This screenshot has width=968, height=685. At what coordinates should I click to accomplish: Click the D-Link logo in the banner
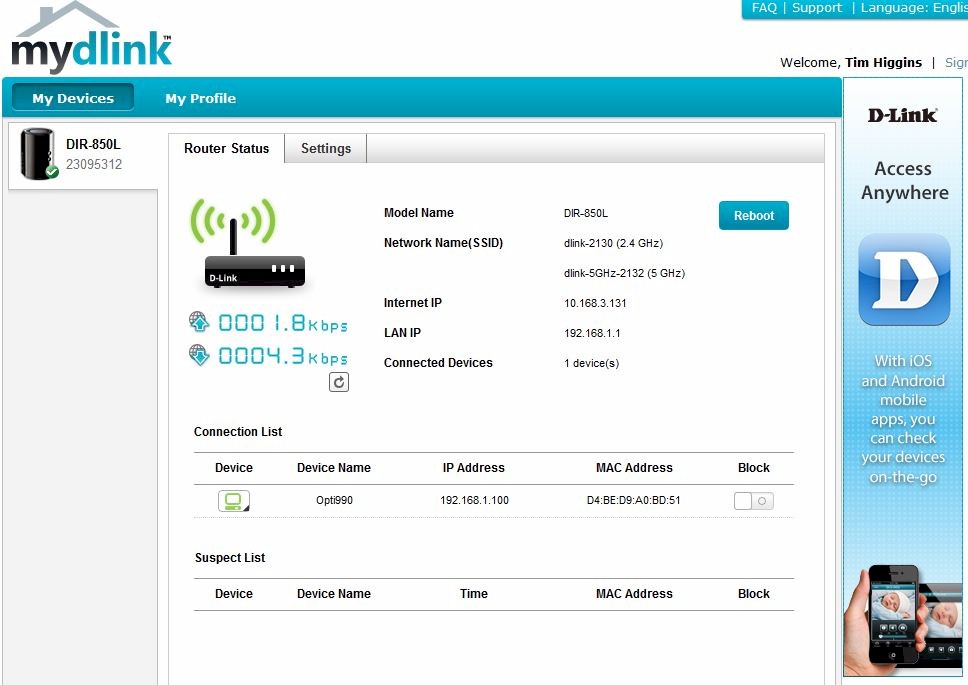903,115
